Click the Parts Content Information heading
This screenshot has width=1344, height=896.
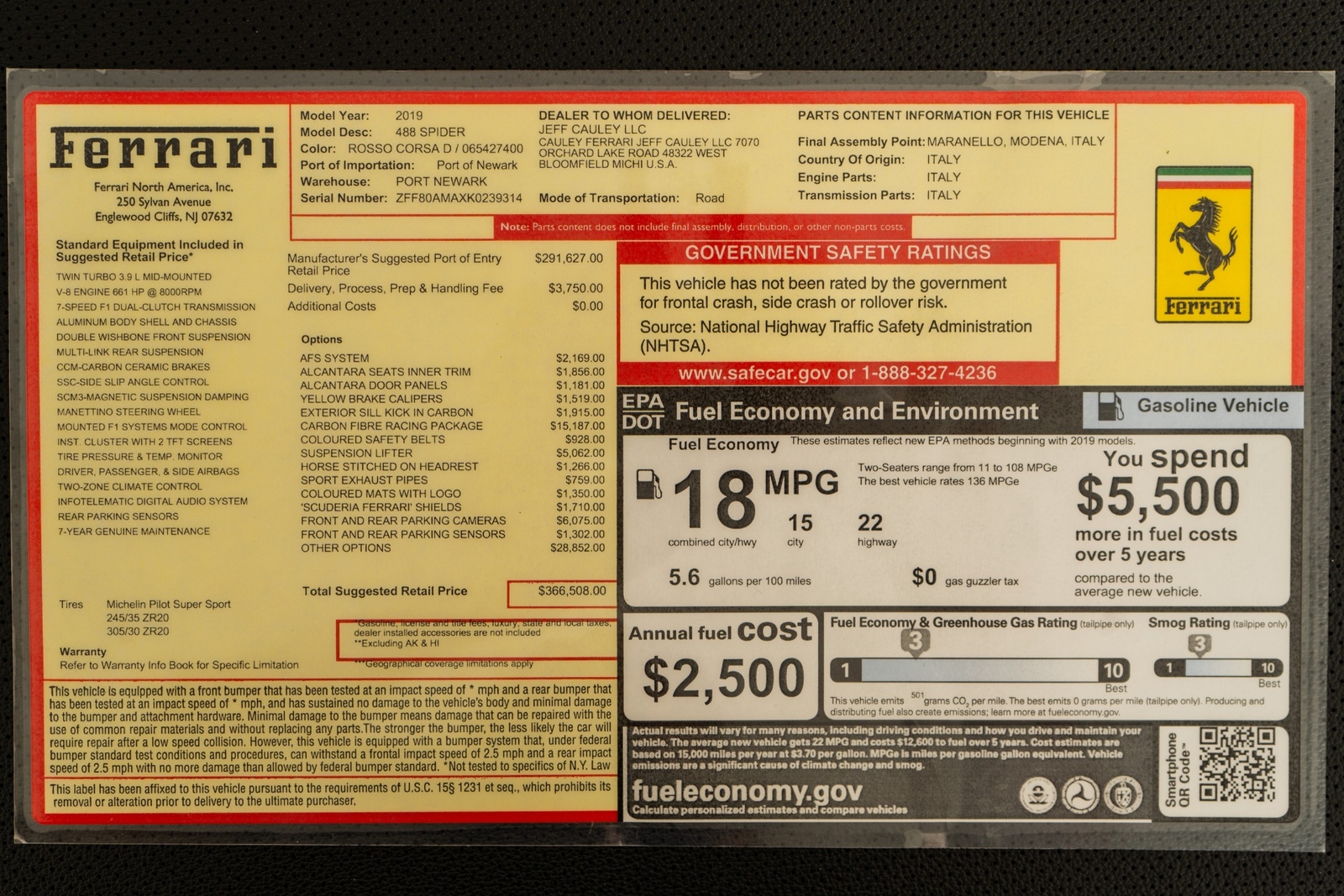(953, 115)
